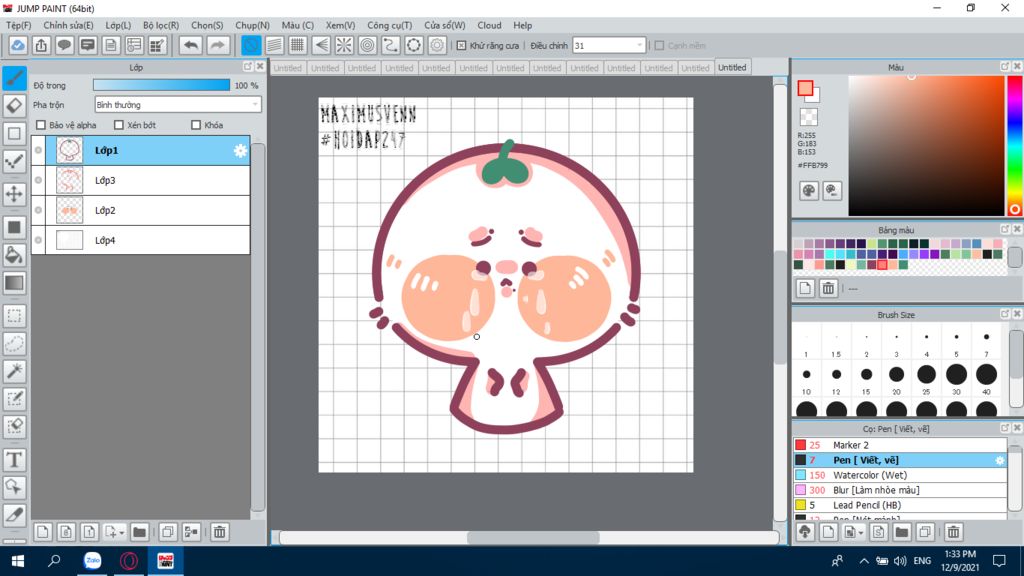Click the Độ trong opacity slider
1024x576 pixels.
point(161,85)
